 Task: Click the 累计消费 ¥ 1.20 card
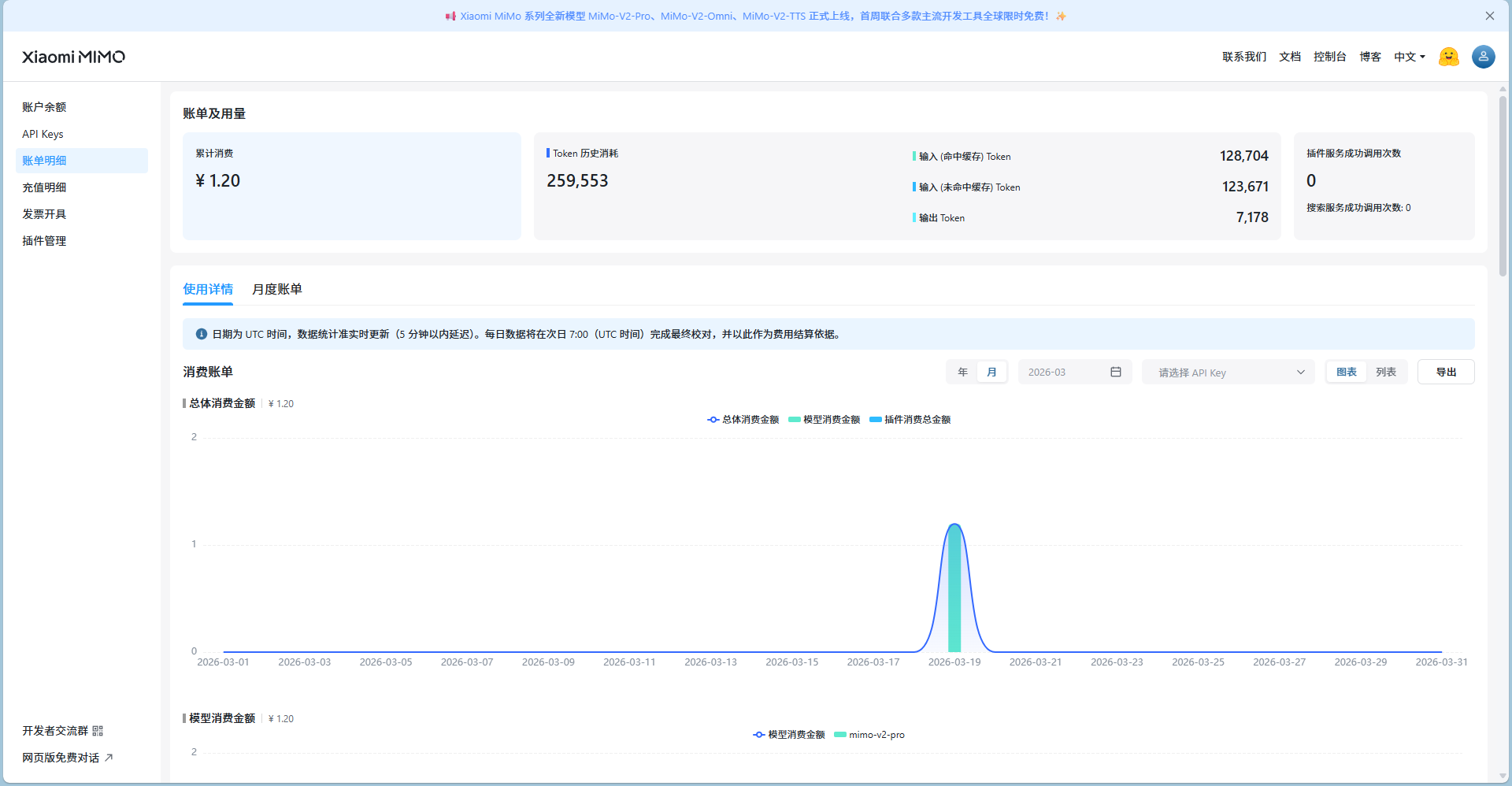[x=352, y=186]
